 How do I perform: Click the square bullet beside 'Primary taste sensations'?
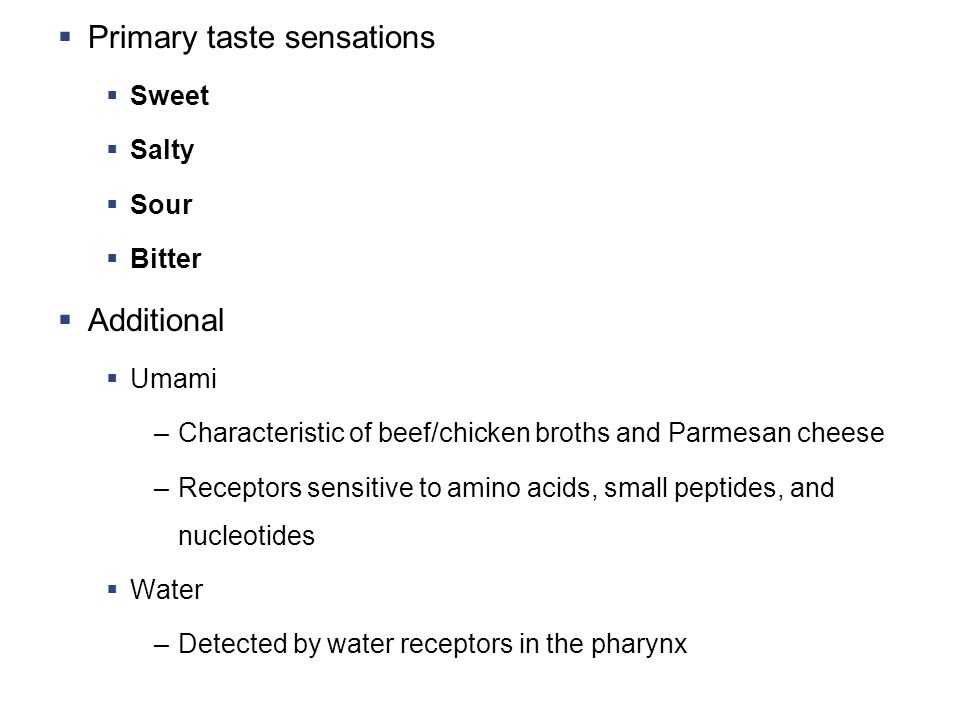66,37
